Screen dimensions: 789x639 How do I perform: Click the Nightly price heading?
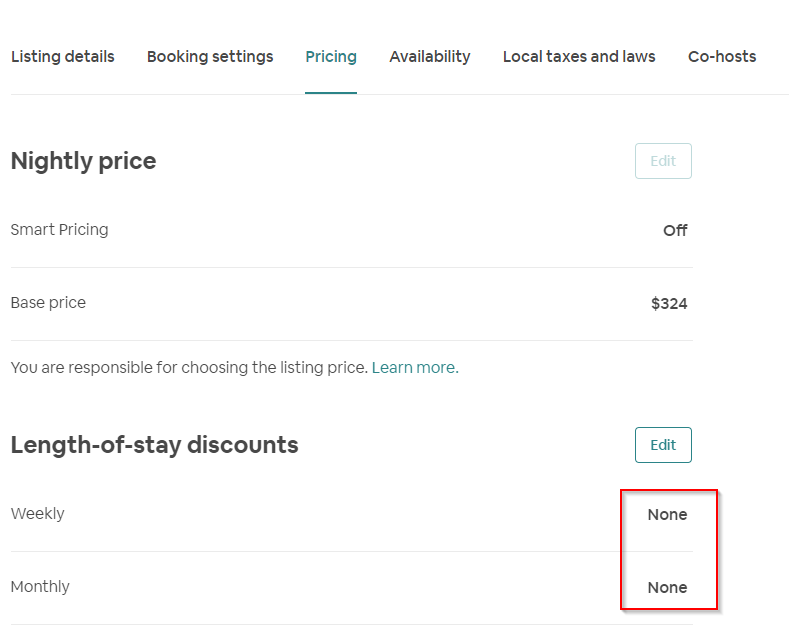[83, 161]
